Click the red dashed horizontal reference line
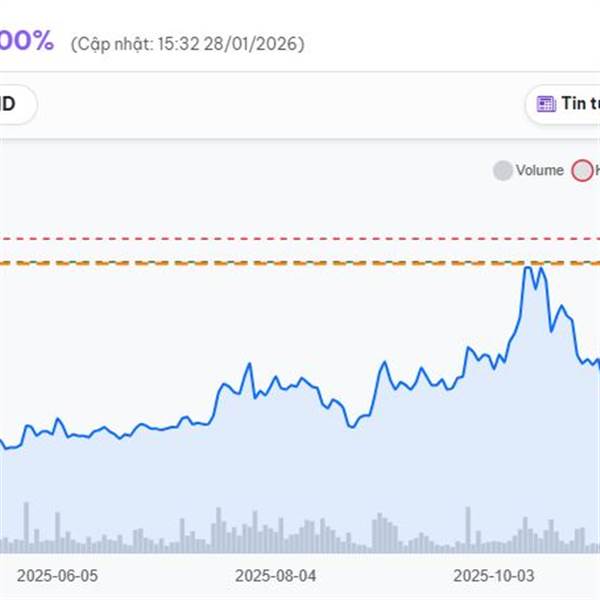This screenshot has width=600, height=600. [x=300, y=239]
